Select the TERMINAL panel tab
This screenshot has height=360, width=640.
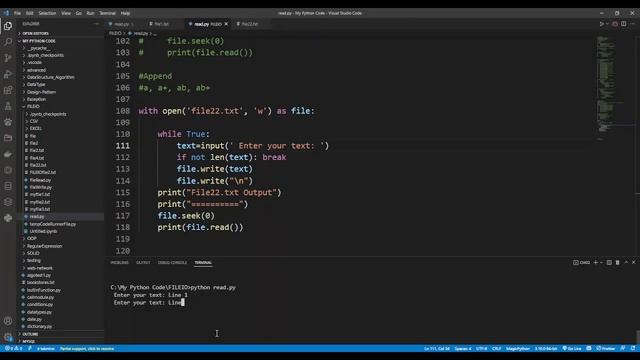tap(203, 262)
